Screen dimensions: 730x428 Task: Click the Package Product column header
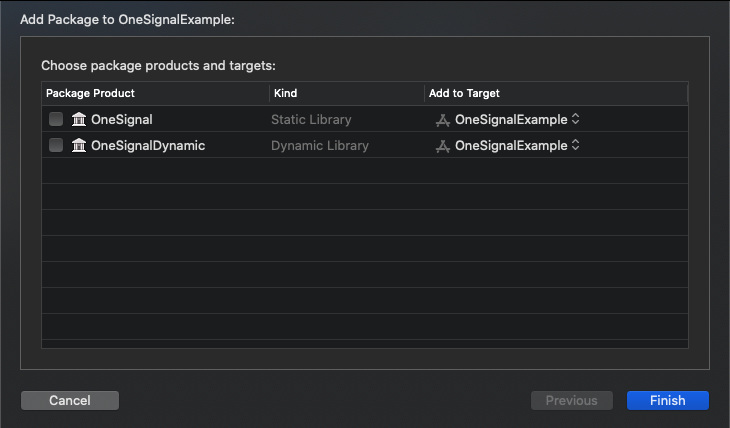coord(155,93)
